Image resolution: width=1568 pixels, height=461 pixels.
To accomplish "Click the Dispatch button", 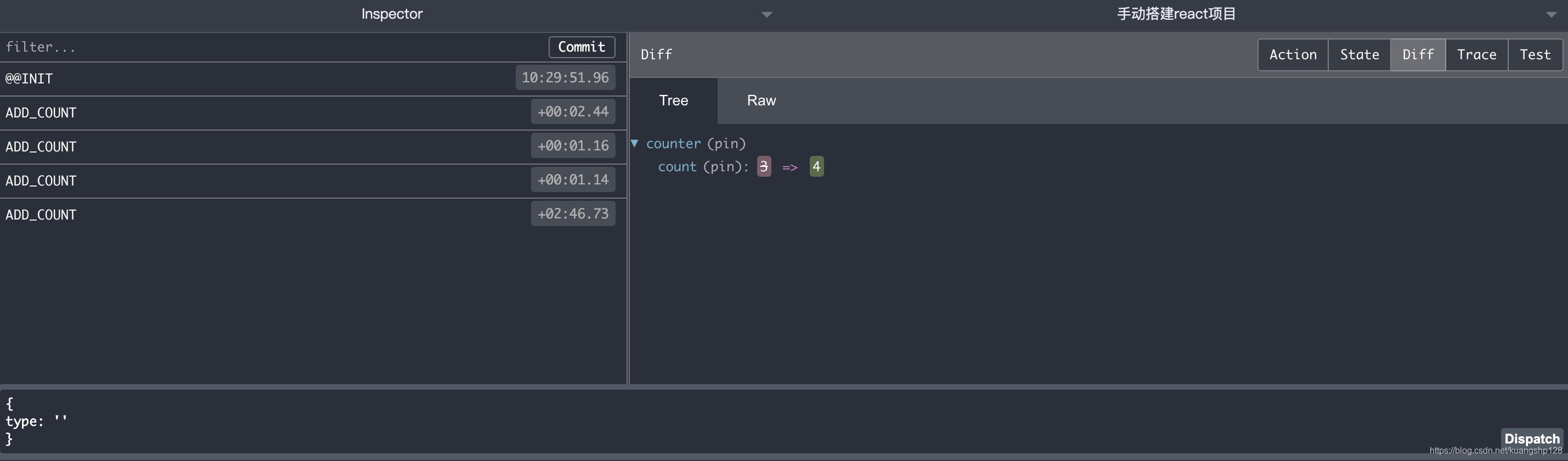I will click(1531, 438).
